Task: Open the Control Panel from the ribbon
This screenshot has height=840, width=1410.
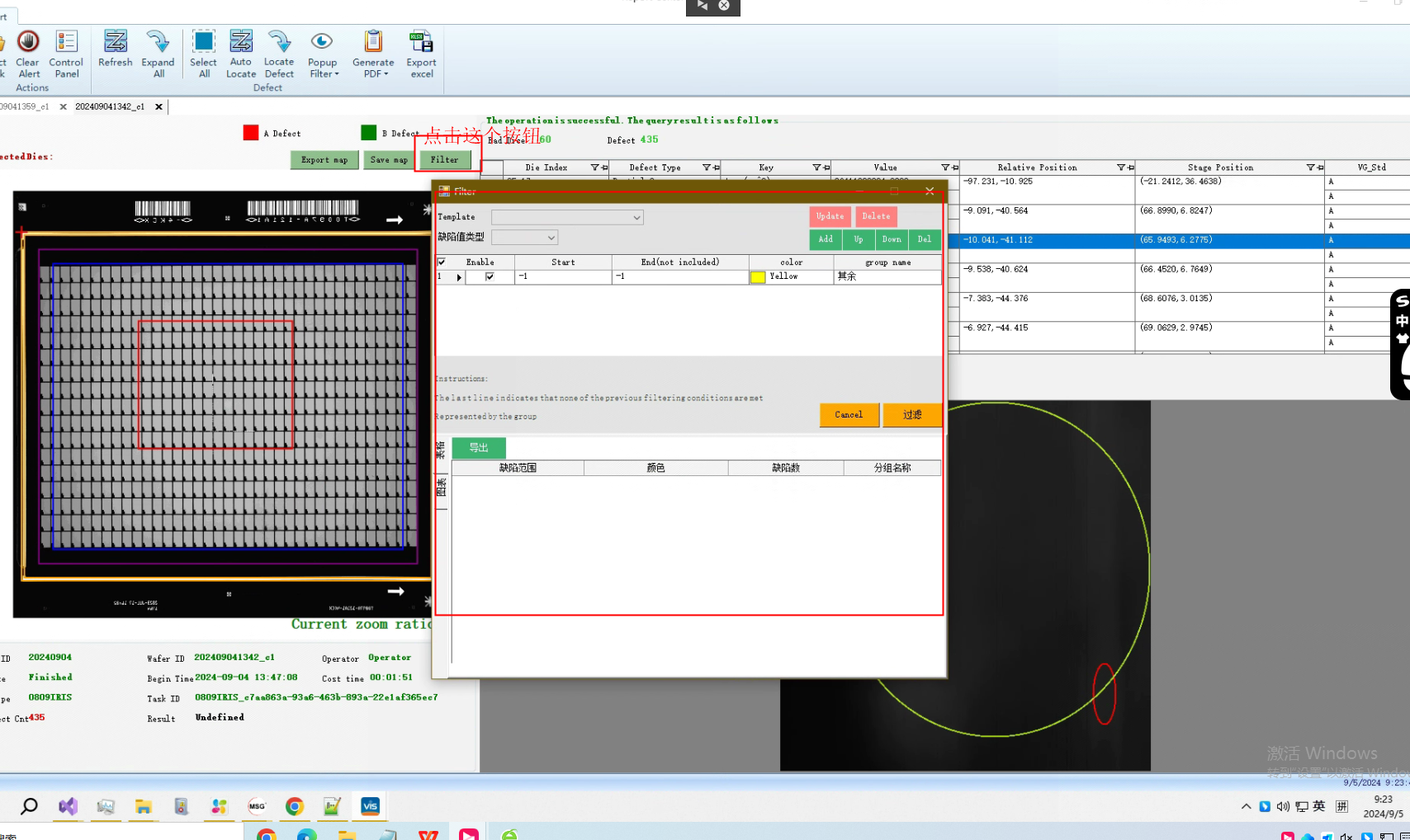Action: 66,54
